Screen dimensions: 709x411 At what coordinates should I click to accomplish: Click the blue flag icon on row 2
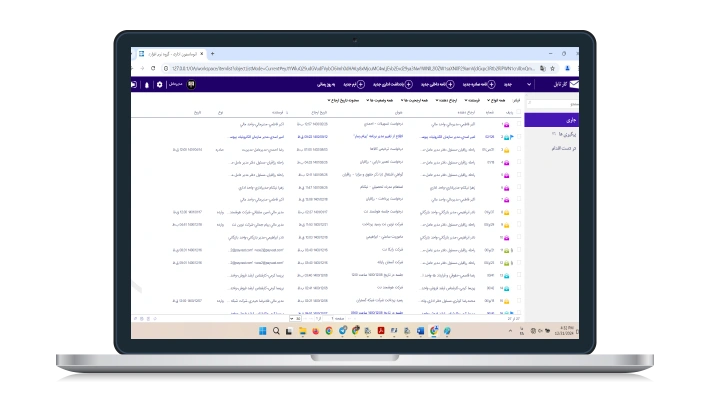click(512, 137)
